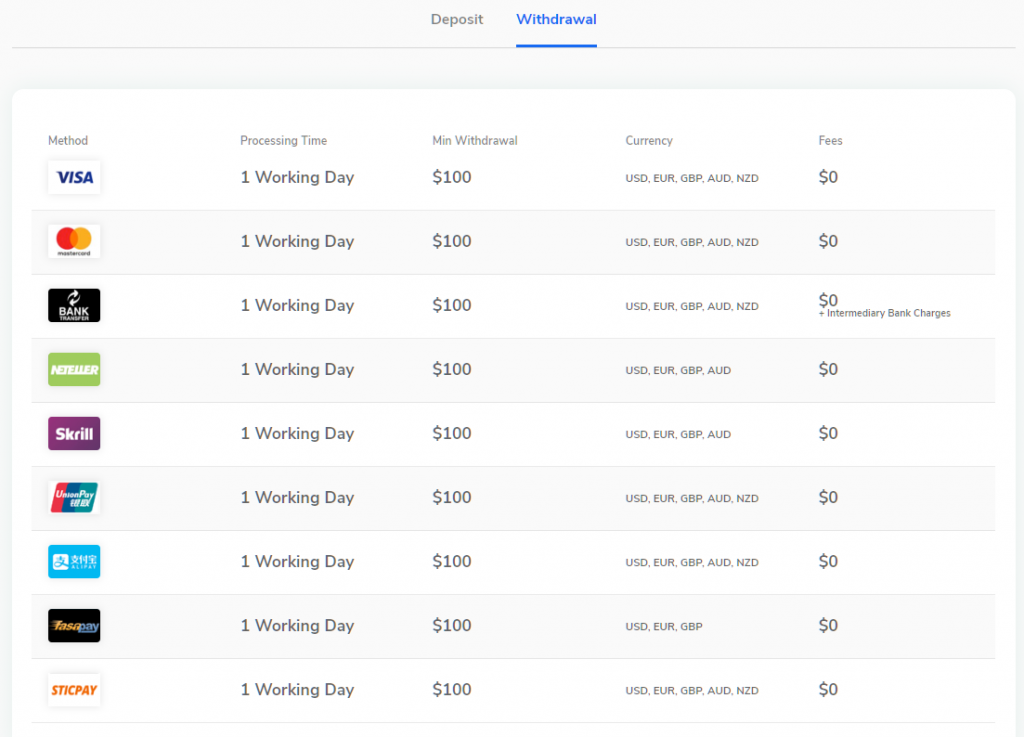The width and height of the screenshot is (1024, 737).
Task: Click the Neteller row's $100 minimum
Action: pyautogui.click(x=452, y=369)
